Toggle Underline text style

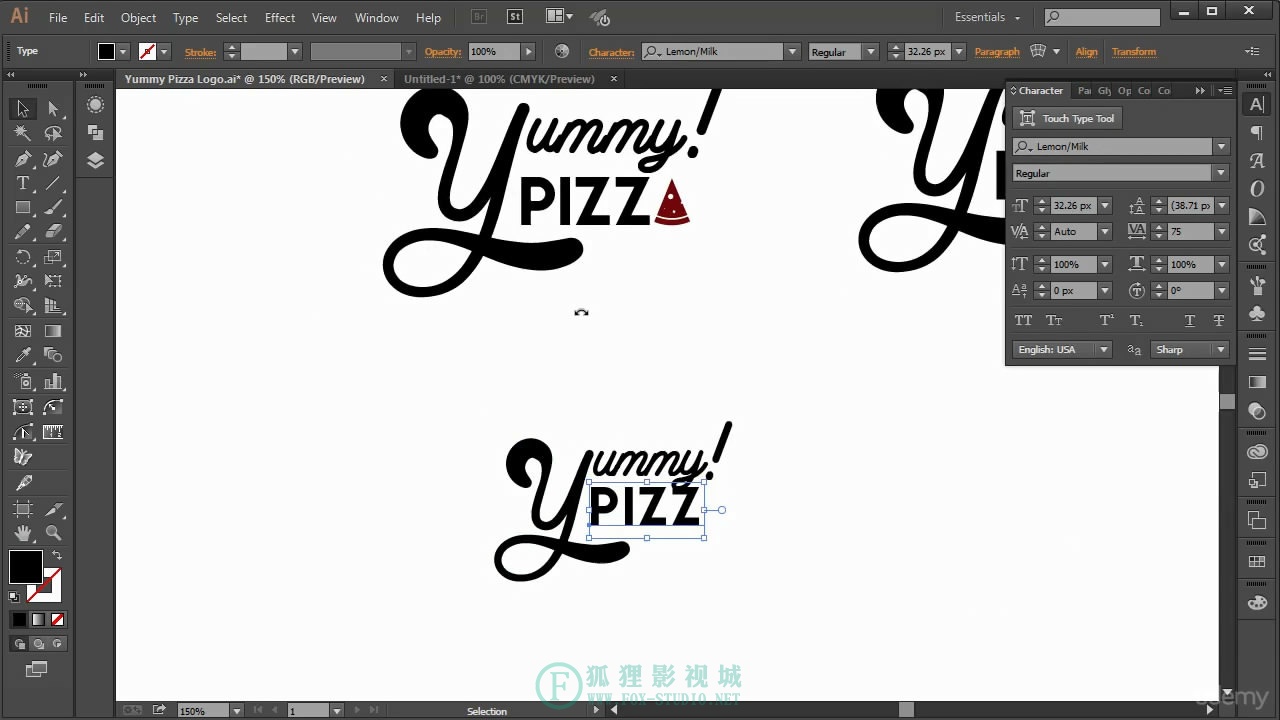point(1189,321)
